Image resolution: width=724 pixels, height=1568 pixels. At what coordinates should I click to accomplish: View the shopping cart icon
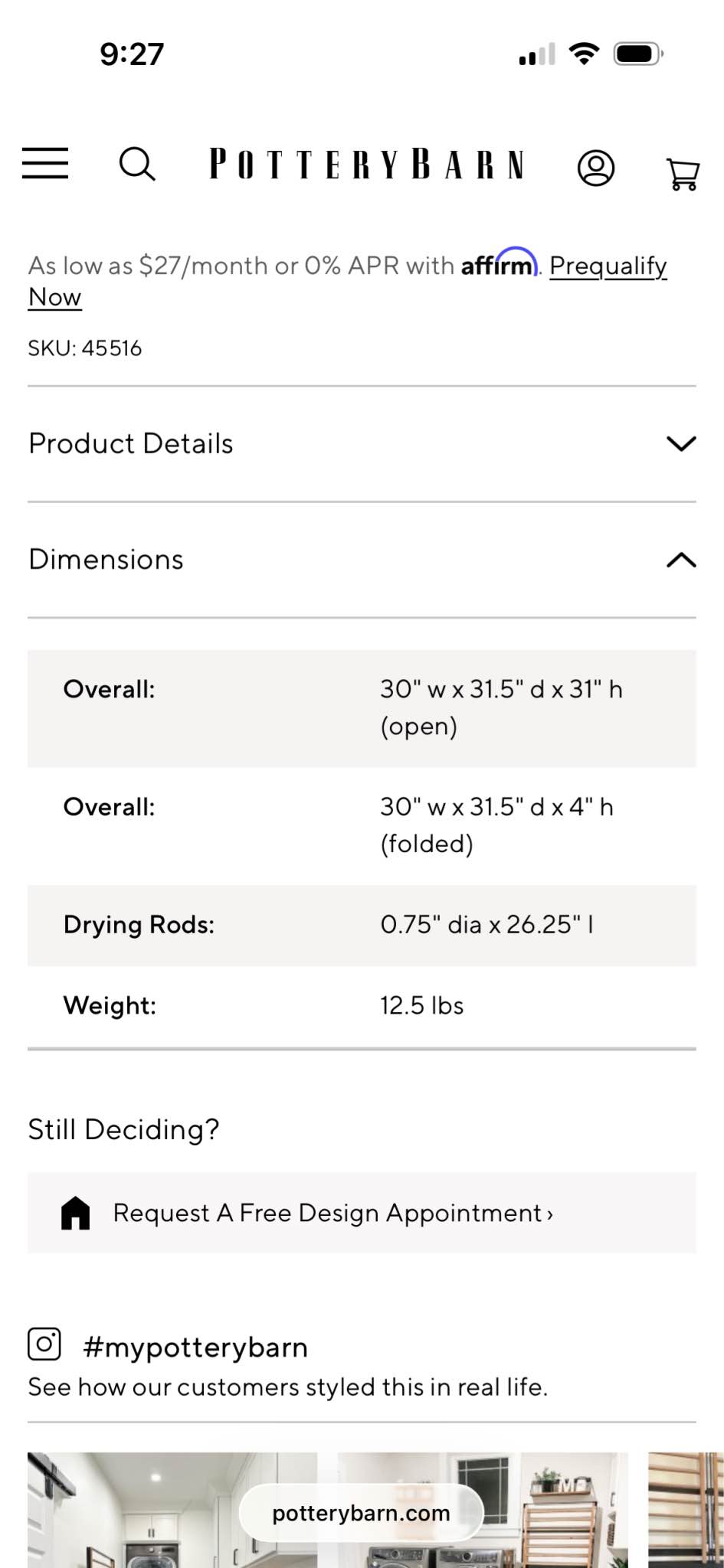point(682,174)
